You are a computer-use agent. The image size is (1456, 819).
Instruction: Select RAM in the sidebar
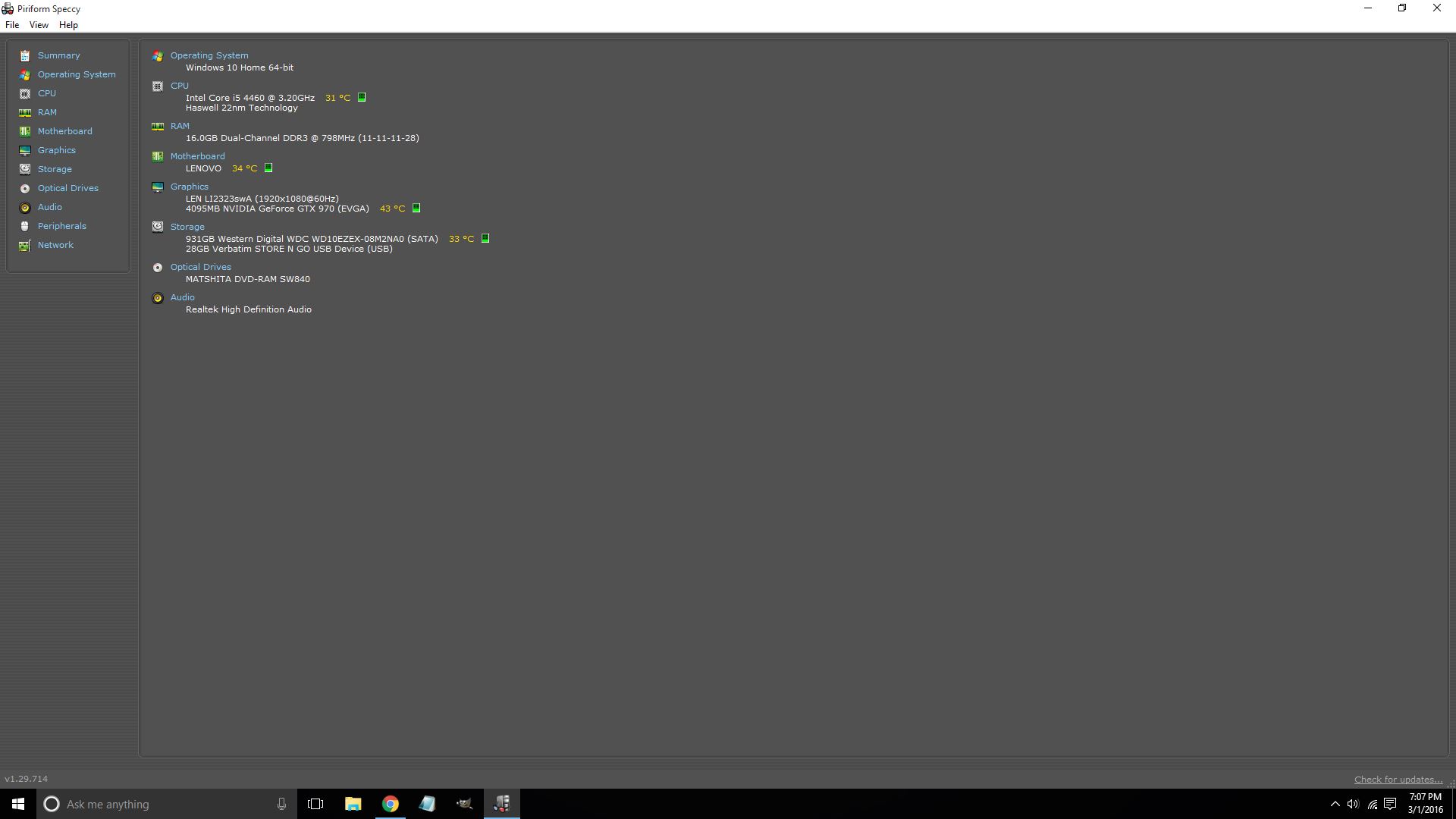point(47,112)
